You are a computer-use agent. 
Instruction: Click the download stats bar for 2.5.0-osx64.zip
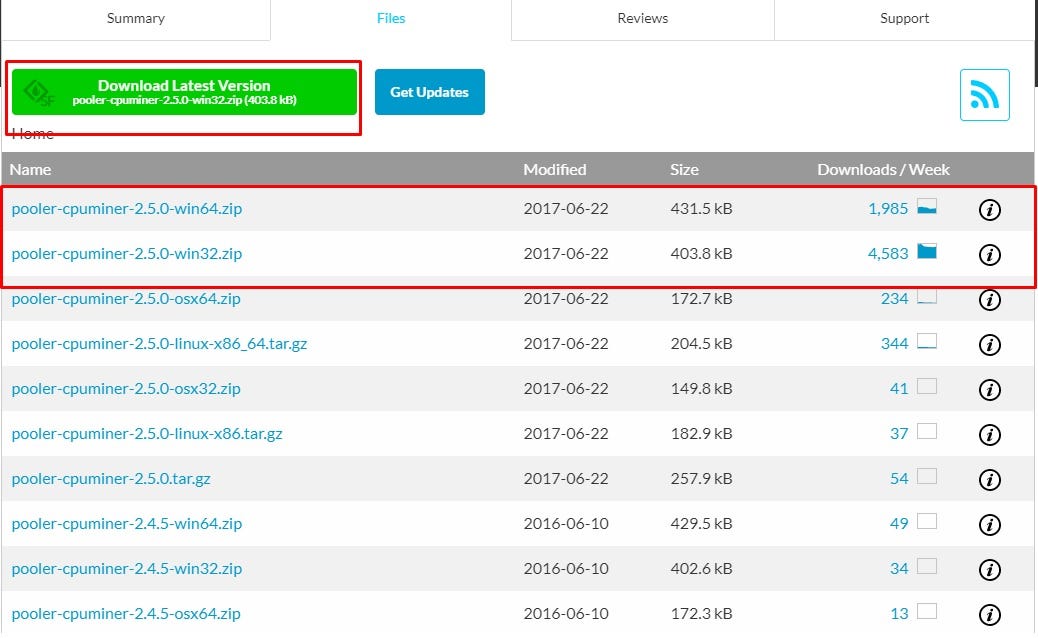pyautogui.click(x=927, y=296)
